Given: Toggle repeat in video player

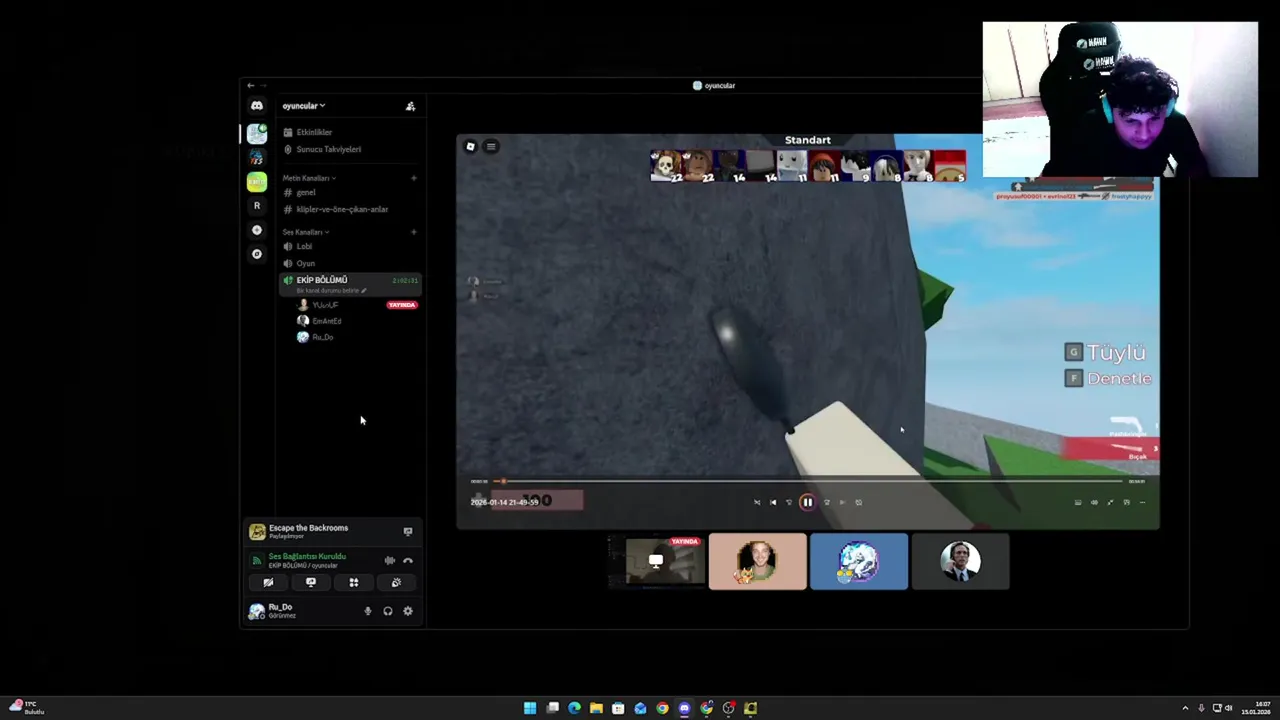Looking at the screenshot, I should tap(859, 502).
